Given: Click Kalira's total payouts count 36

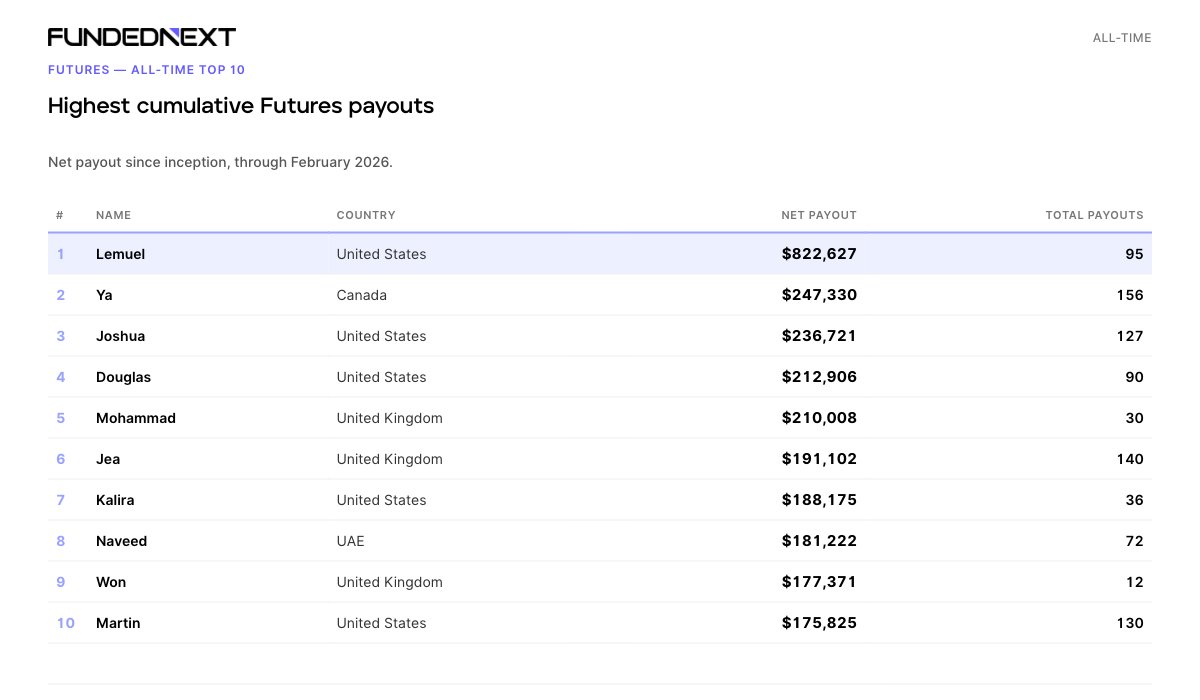Looking at the screenshot, I should 1134,500.
